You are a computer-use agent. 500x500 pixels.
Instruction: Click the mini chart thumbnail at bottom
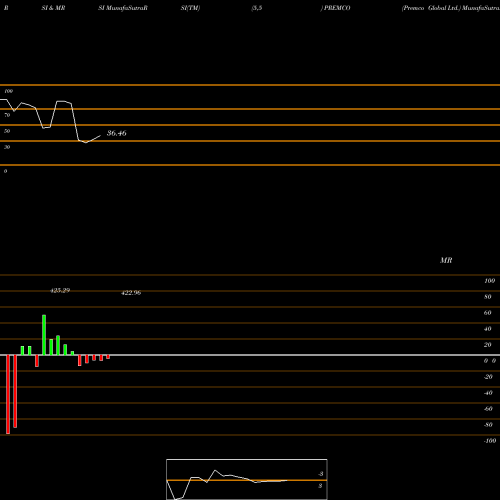pos(247,479)
